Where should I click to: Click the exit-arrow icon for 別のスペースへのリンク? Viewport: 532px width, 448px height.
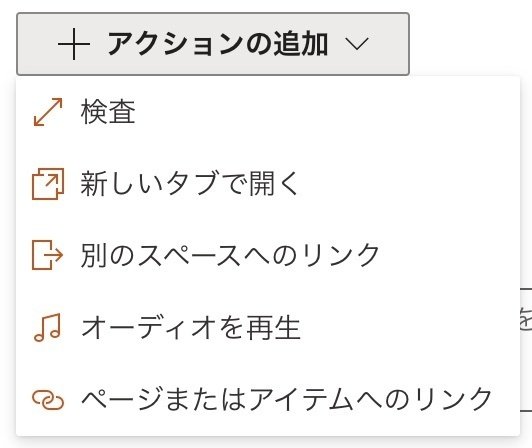tap(48, 255)
